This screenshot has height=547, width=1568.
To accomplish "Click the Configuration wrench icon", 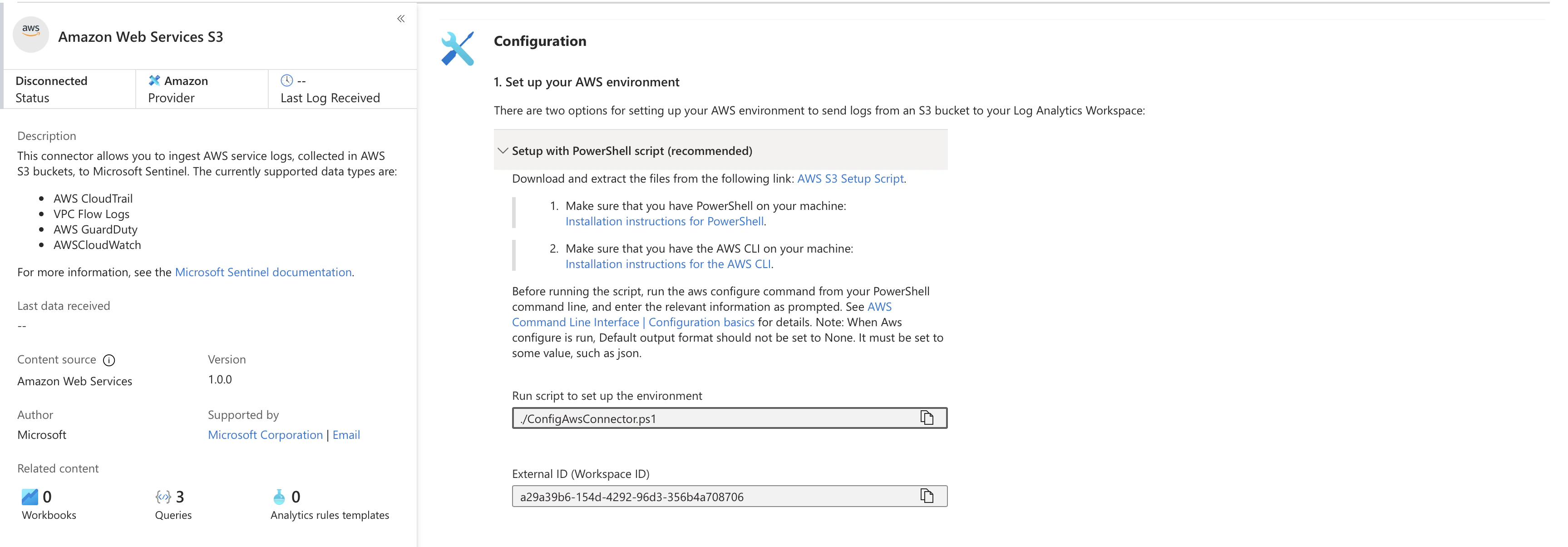I will (x=458, y=48).
